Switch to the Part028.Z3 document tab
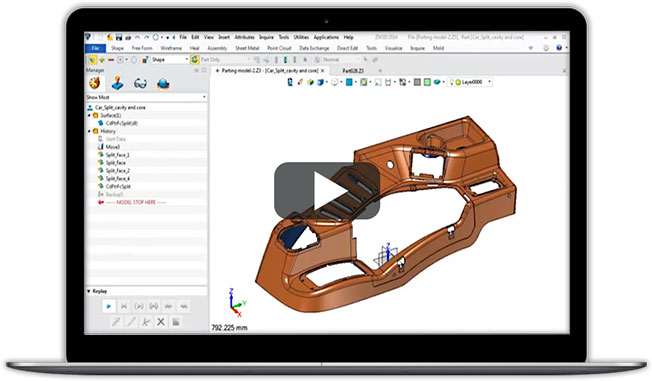The height and width of the screenshot is (381, 652). click(353, 71)
